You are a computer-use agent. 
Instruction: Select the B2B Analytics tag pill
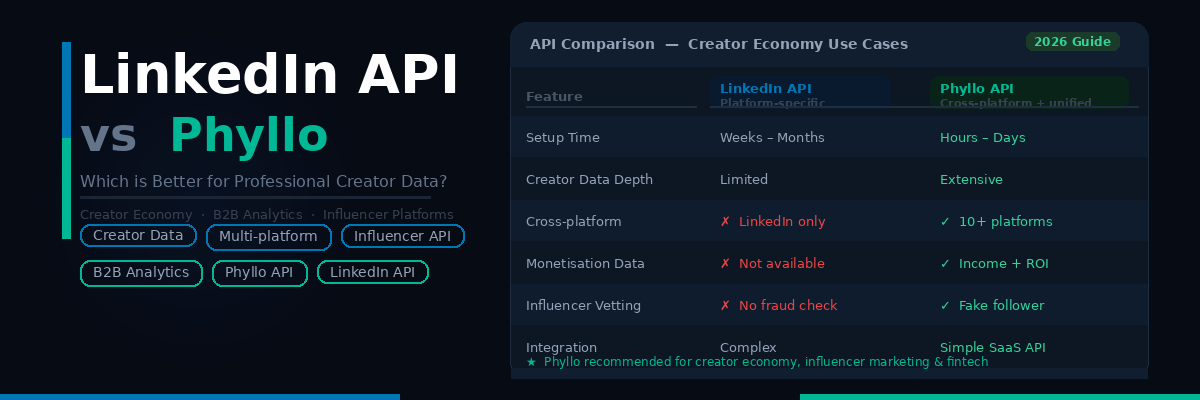[141, 273]
